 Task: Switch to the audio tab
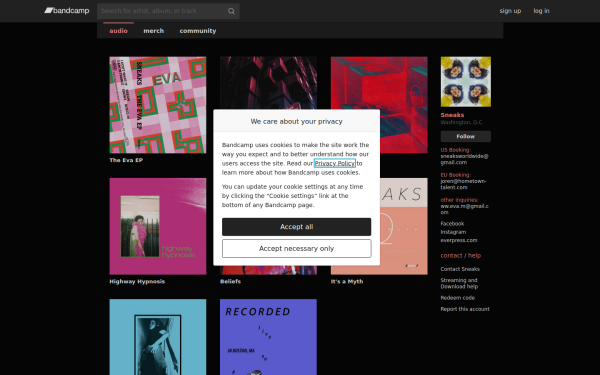(118, 31)
